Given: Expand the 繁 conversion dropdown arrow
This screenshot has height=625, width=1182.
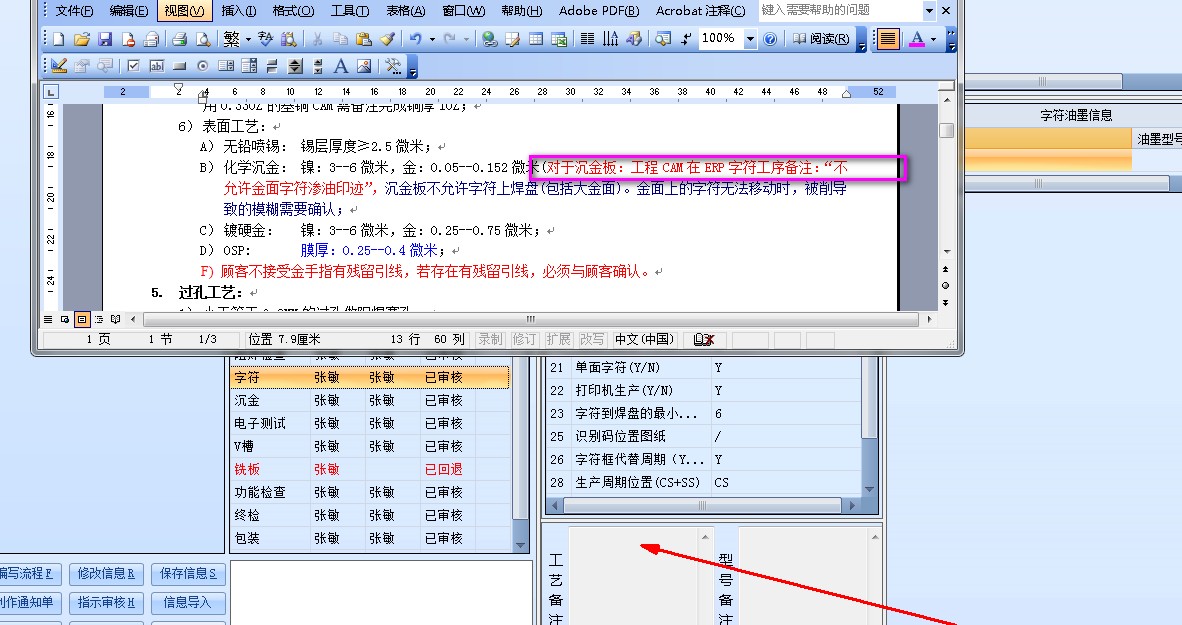Looking at the screenshot, I should 248,38.
